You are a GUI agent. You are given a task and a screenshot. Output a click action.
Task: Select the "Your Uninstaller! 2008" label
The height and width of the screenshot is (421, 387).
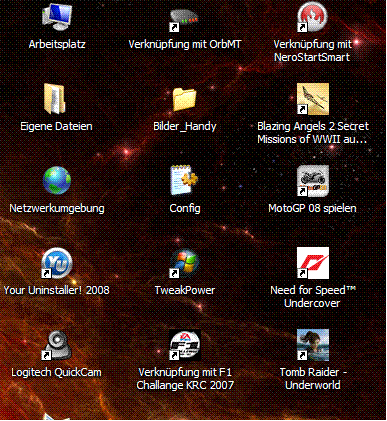coord(57,290)
